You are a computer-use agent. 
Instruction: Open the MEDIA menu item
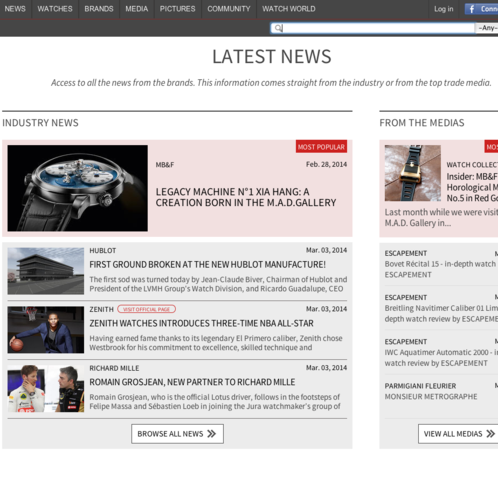coord(136,9)
